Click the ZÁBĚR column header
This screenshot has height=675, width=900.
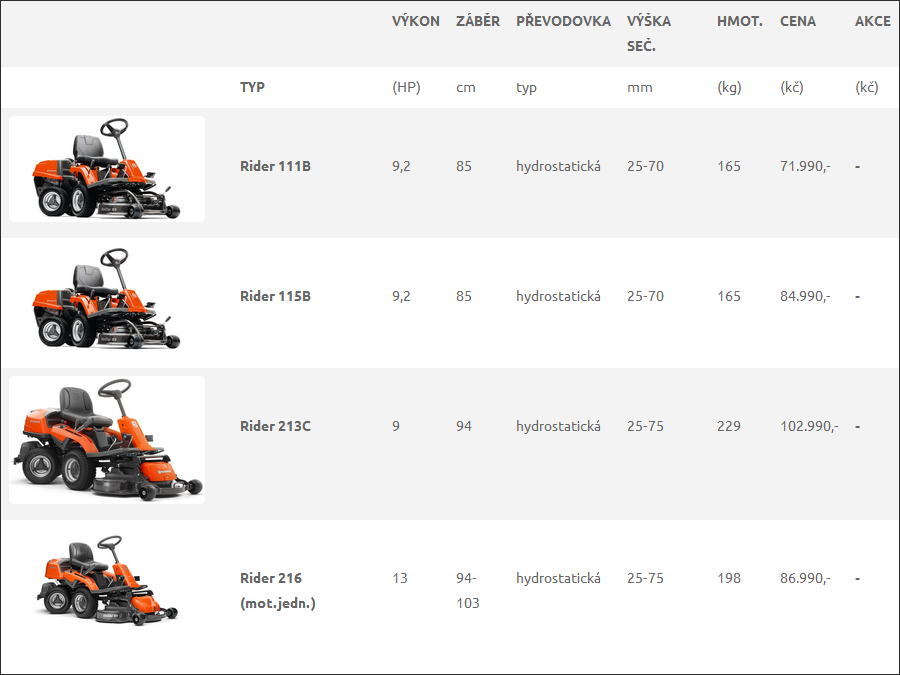tap(477, 21)
